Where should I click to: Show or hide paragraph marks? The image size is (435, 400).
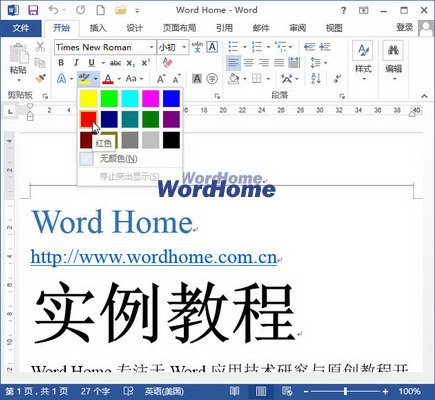(337, 79)
